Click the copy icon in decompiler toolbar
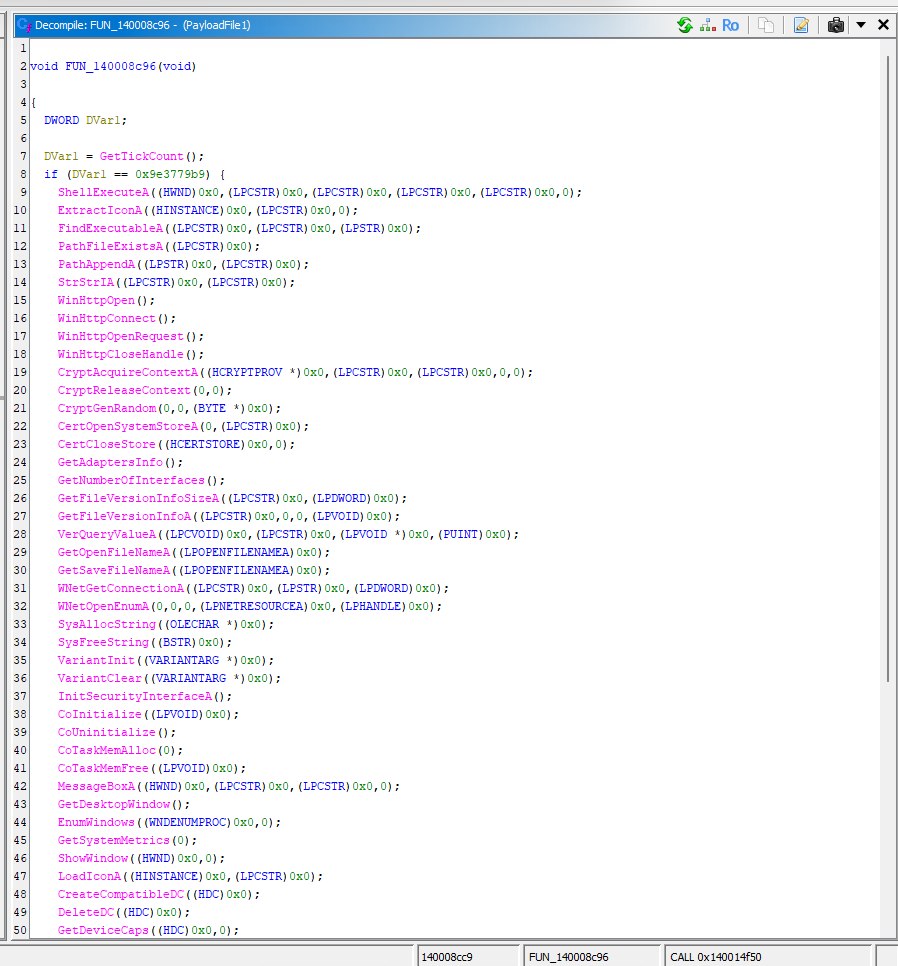 766,25
